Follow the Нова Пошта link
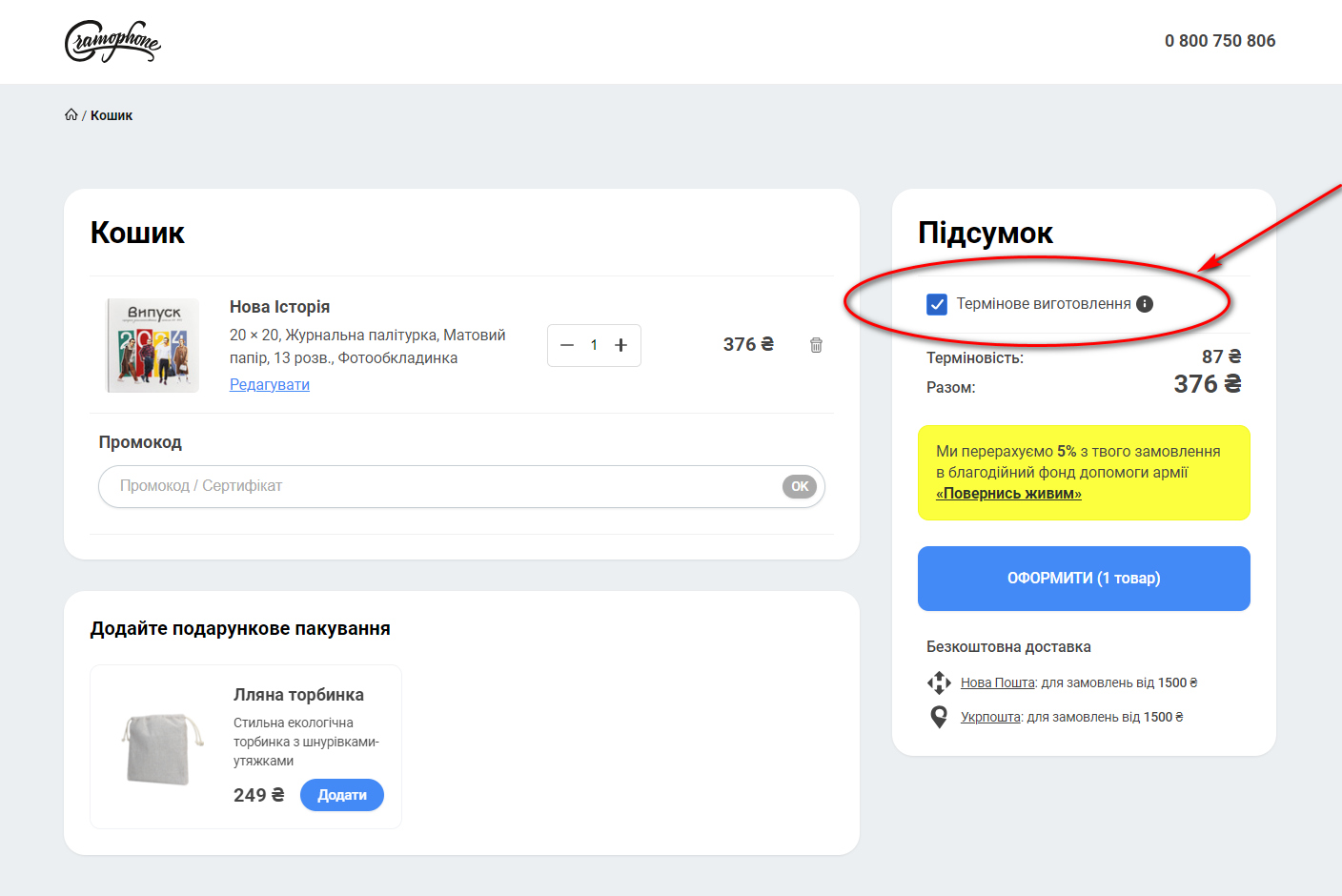1342x896 pixels. (x=997, y=682)
